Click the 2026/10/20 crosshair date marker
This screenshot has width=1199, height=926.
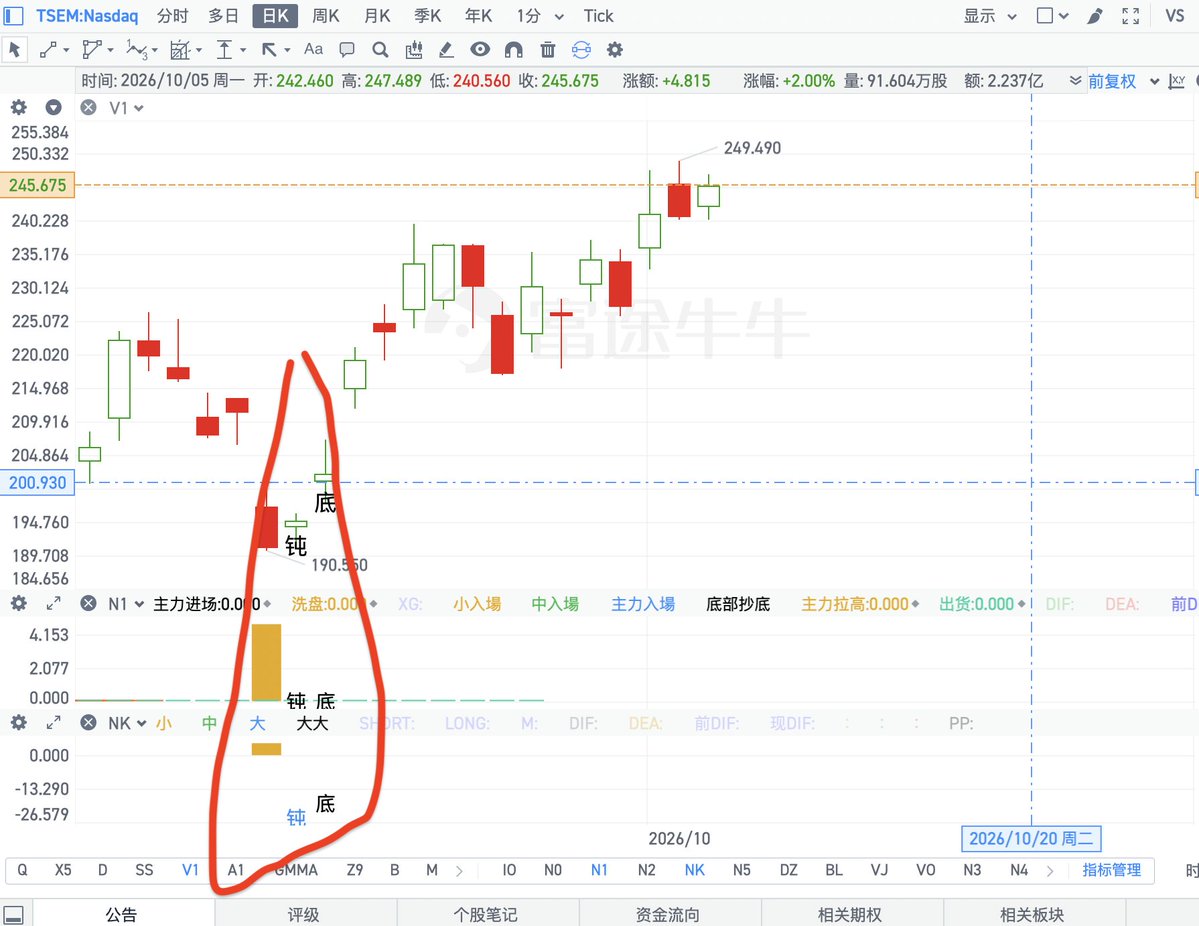point(1032,839)
